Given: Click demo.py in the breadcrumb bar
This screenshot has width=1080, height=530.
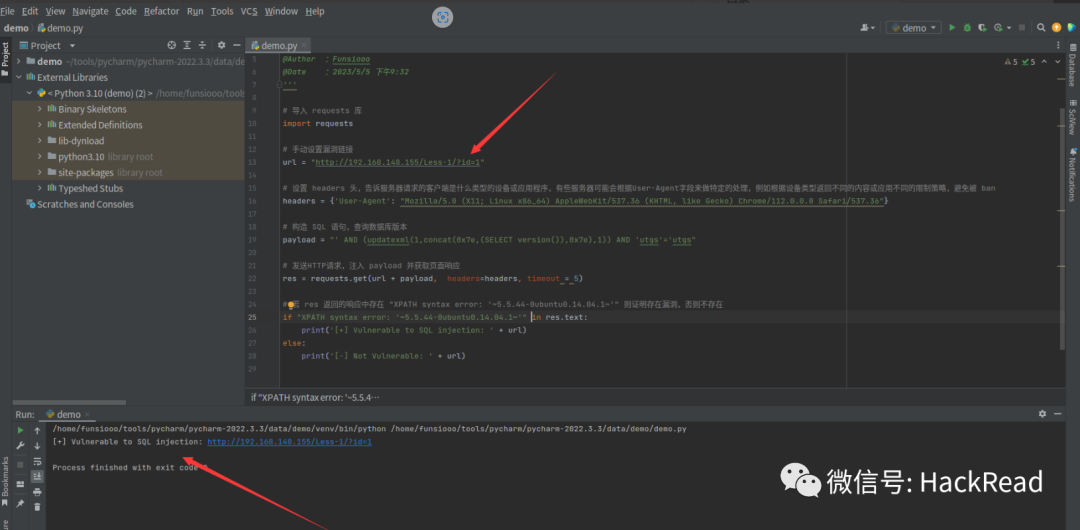Looking at the screenshot, I should coord(59,28).
